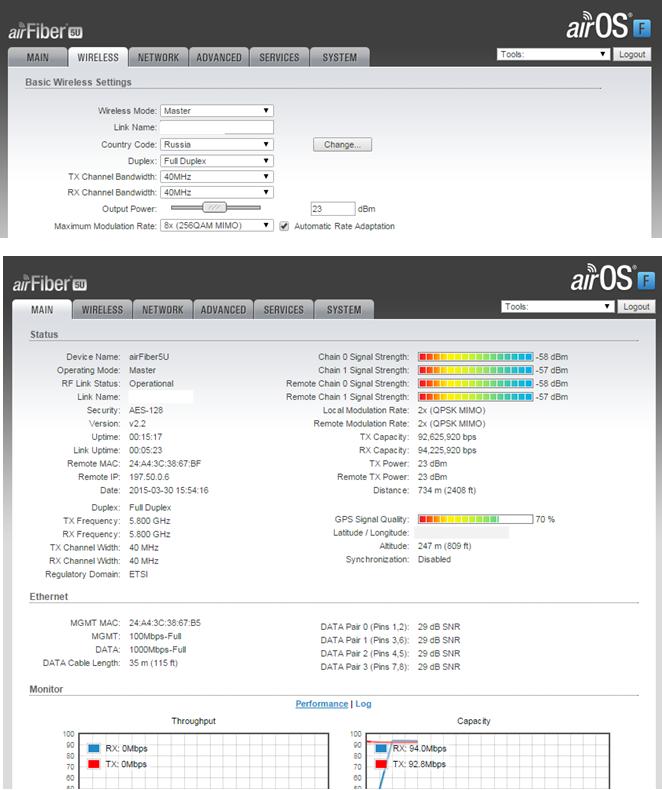Open ADVANCED tab on lower Status page
Screen dimensions: 662x790
[x=223, y=310]
